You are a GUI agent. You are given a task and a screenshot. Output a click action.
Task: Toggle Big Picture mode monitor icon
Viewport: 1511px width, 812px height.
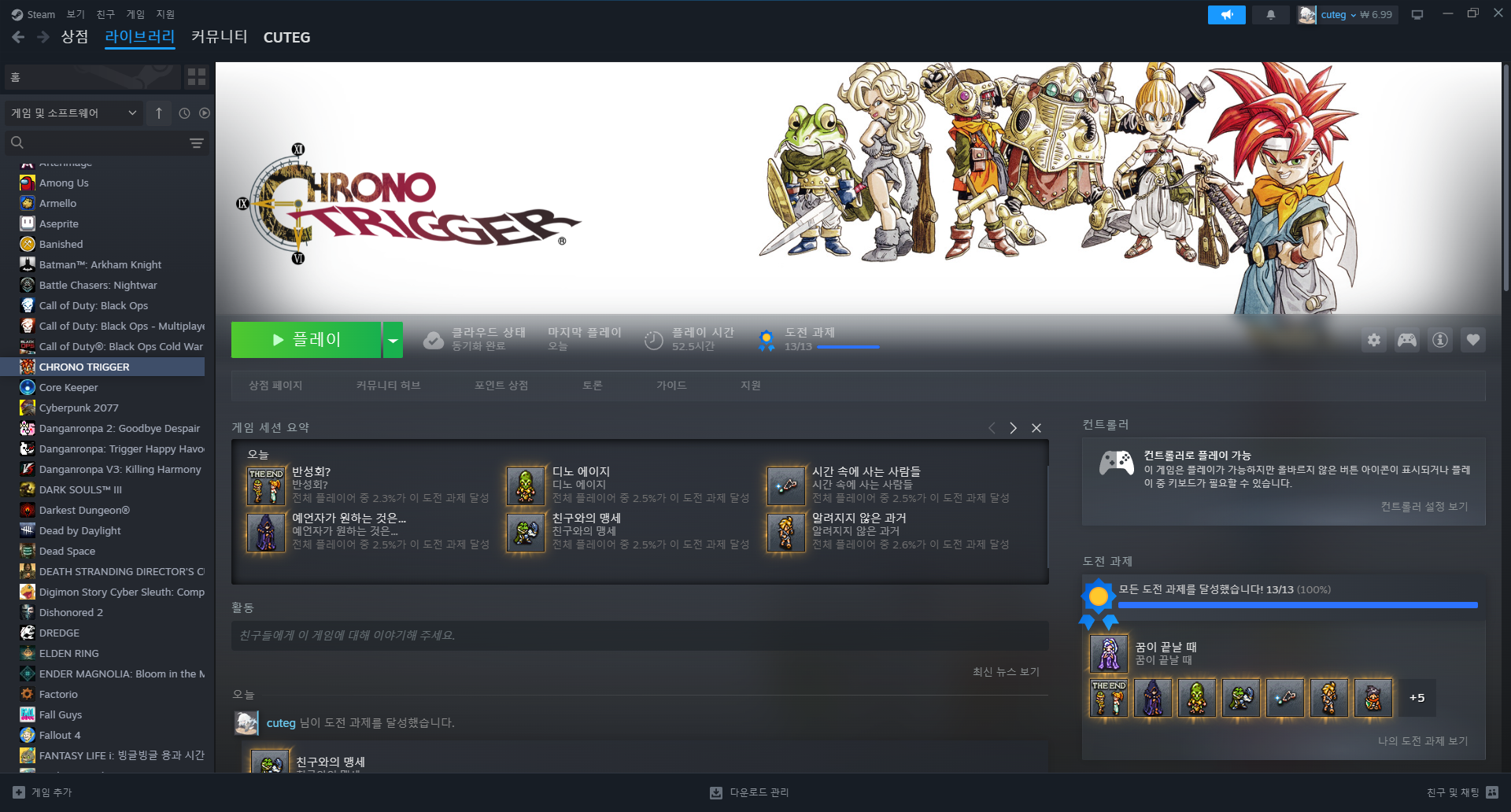point(1417,15)
